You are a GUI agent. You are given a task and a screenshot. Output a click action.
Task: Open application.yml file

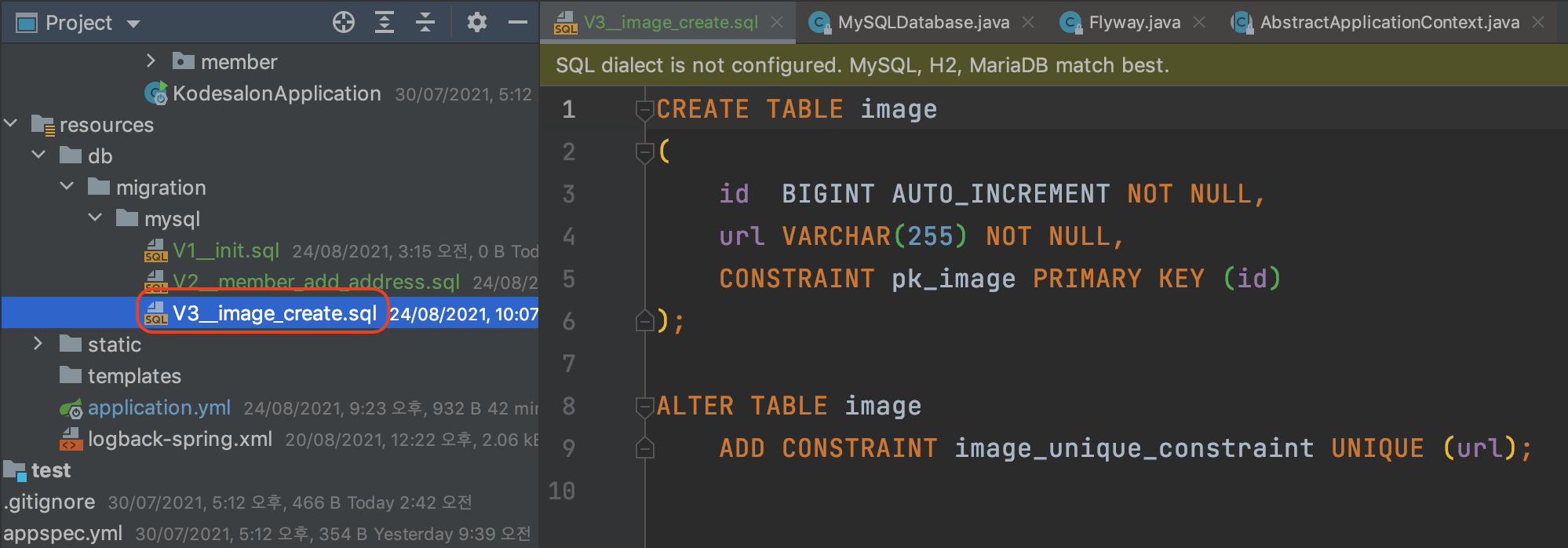(x=159, y=407)
